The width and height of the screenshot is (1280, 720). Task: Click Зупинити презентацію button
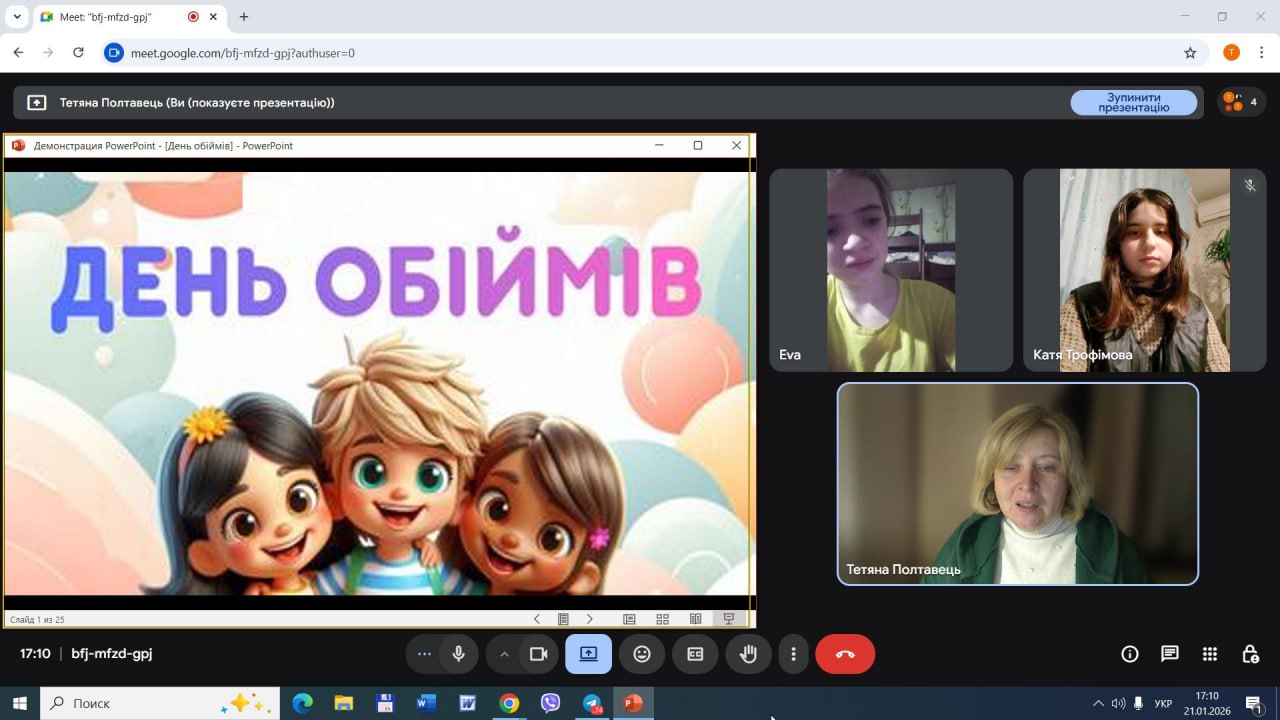click(x=1133, y=103)
